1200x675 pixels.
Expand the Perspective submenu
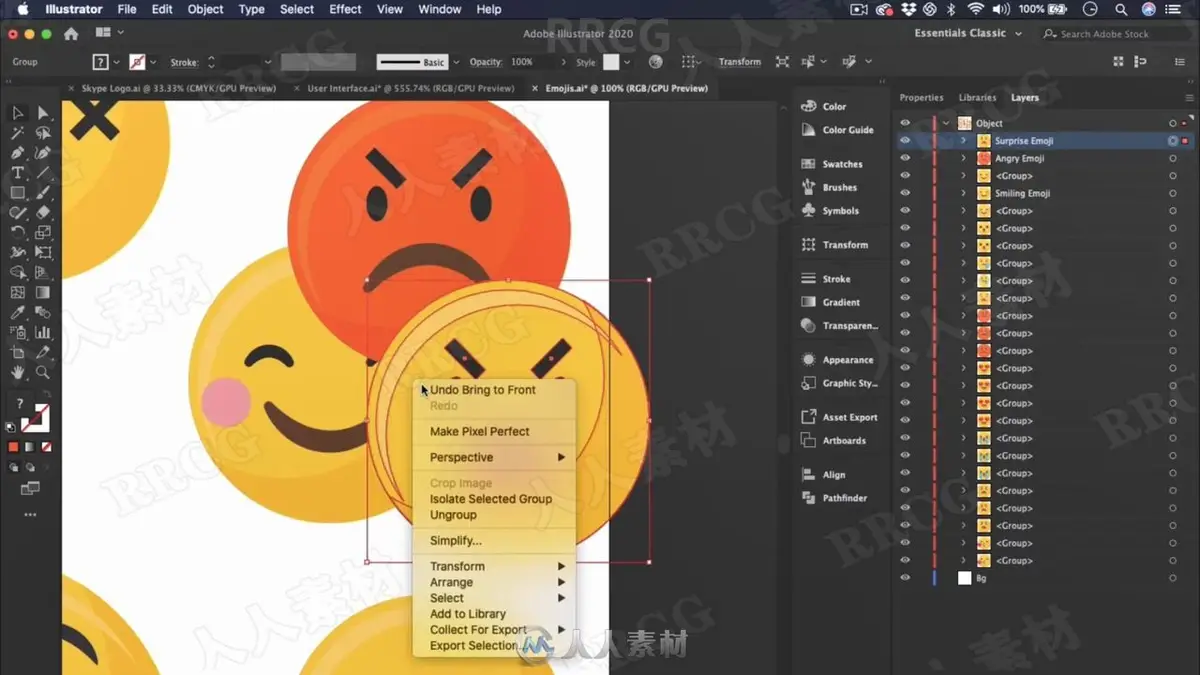point(495,457)
